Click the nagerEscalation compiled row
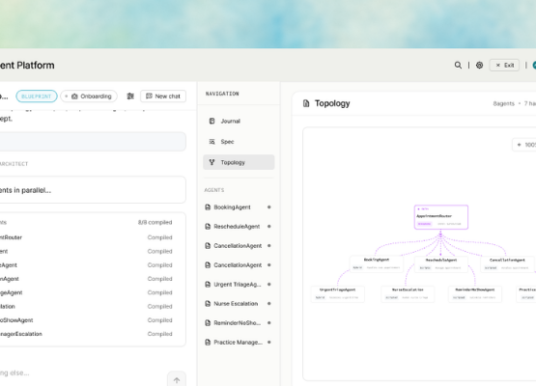536x386 pixels. 86,334
